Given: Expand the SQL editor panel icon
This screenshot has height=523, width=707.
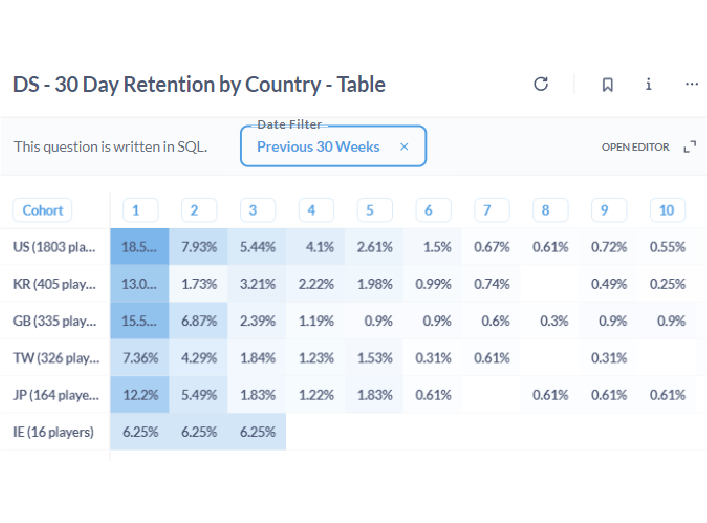Looking at the screenshot, I should click(689, 147).
